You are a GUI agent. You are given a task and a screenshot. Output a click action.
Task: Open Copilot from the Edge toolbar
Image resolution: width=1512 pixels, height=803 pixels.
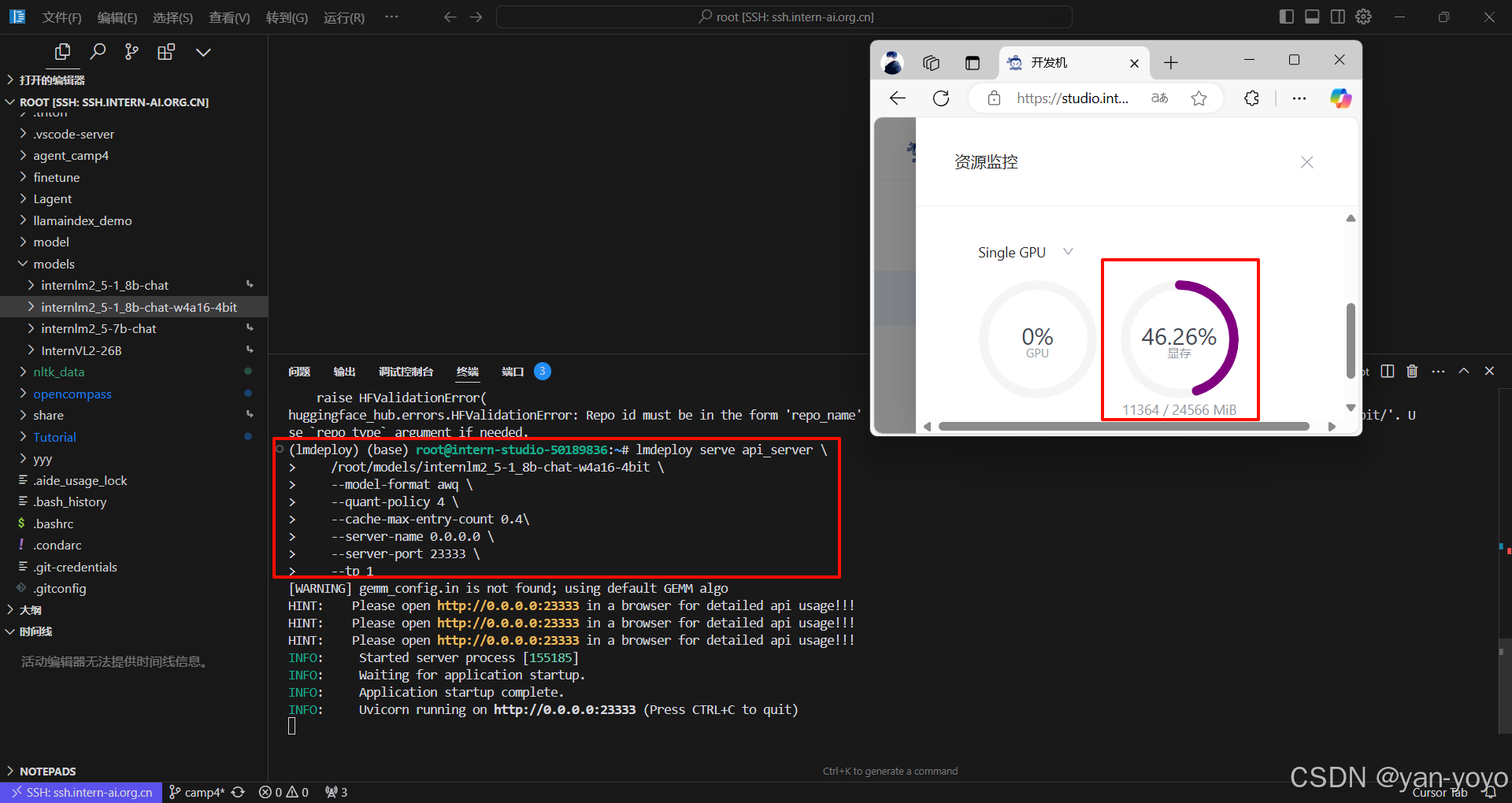[x=1341, y=98]
